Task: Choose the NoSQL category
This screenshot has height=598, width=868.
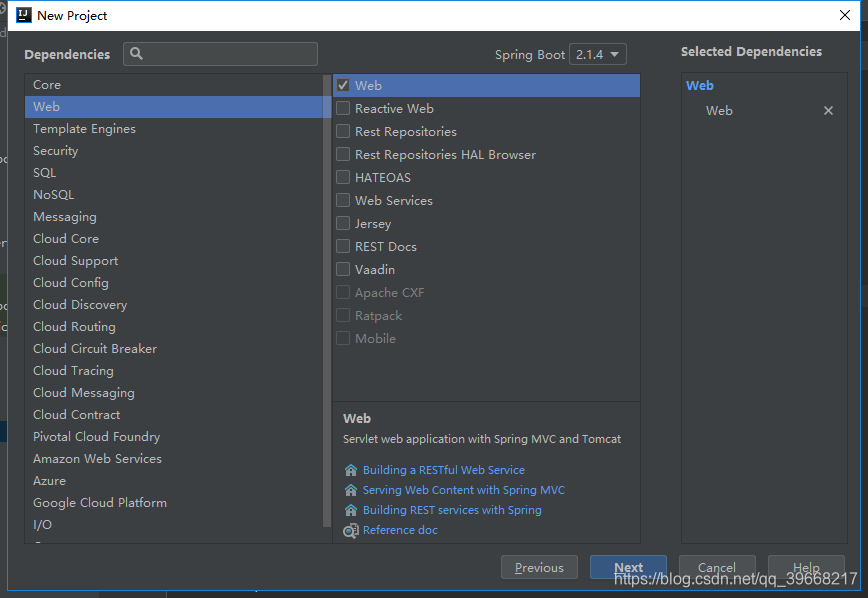Action: coord(174,195)
